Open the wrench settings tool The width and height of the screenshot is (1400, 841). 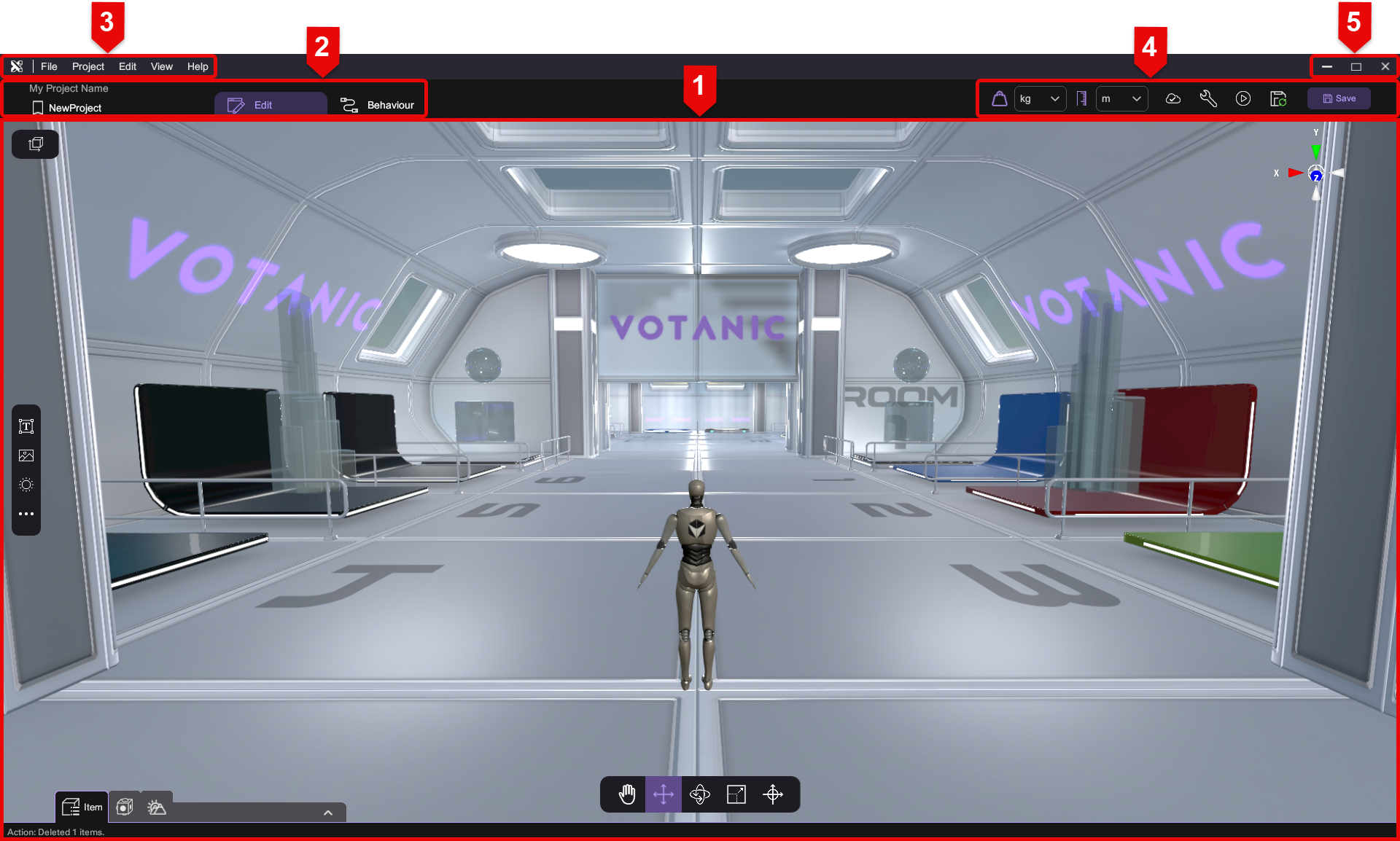[x=1208, y=98]
